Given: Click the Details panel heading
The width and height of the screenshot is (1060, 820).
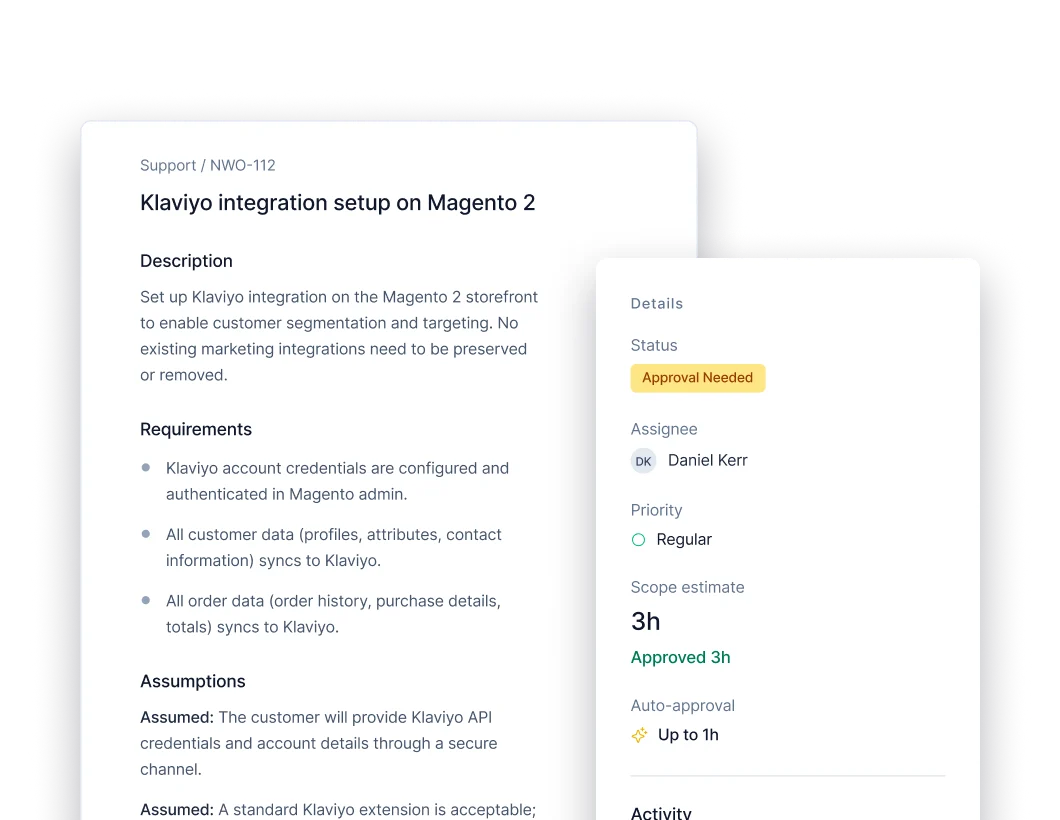Looking at the screenshot, I should (x=656, y=304).
